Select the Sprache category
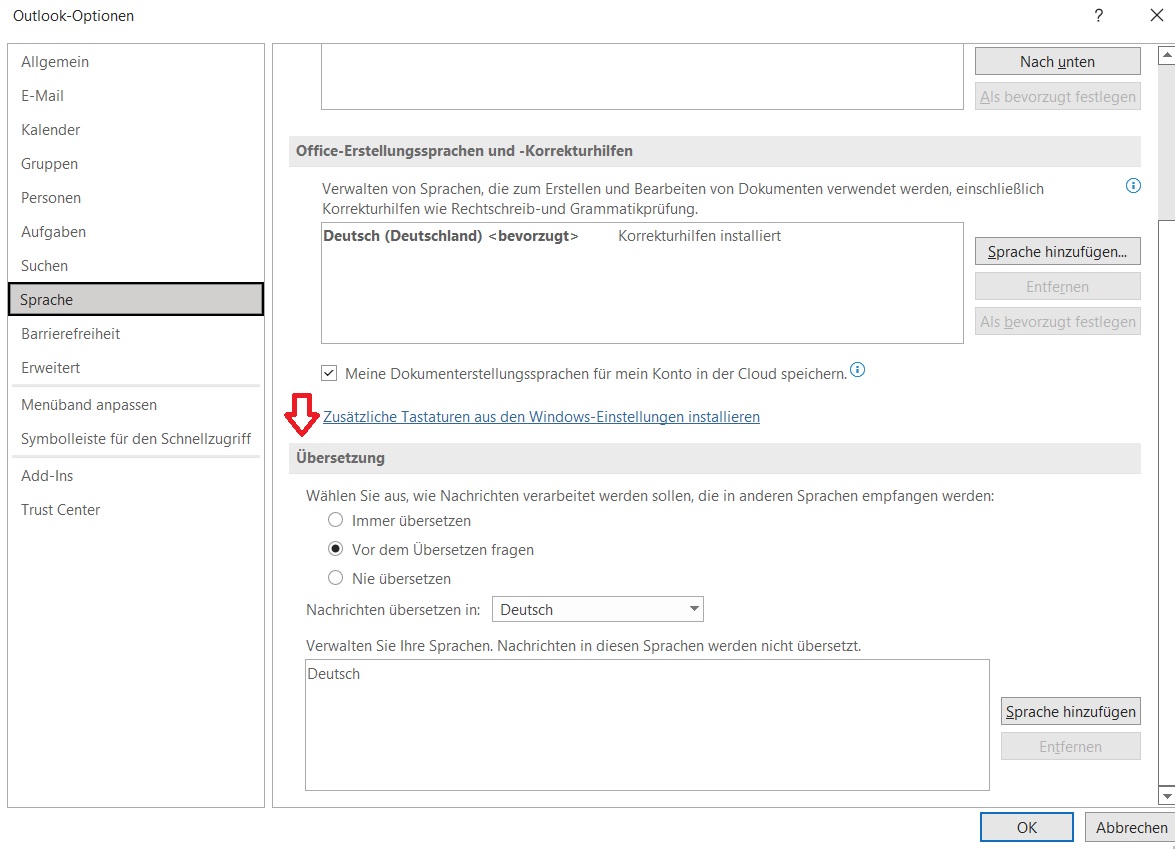Viewport: 1175px width, 849px height. pos(136,299)
